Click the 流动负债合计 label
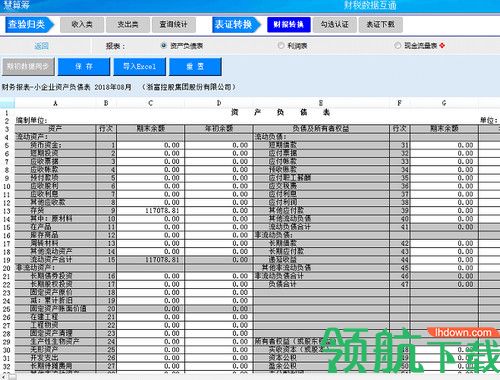The width and height of the screenshot is (500, 380). (x=290, y=227)
